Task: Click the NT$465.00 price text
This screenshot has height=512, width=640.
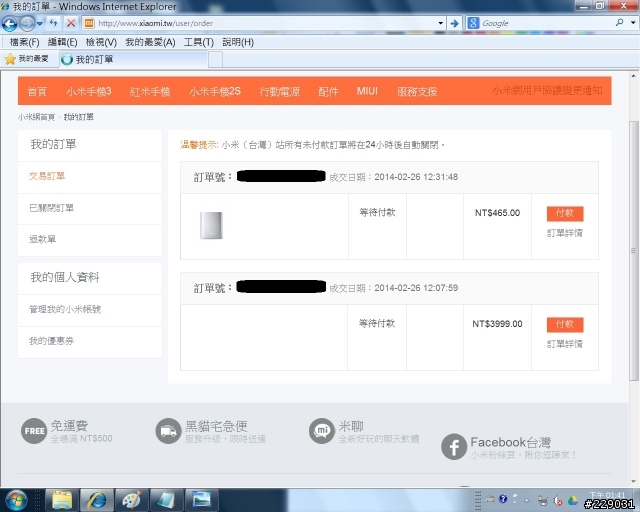Action: pyautogui.click(x=498, y=213)
